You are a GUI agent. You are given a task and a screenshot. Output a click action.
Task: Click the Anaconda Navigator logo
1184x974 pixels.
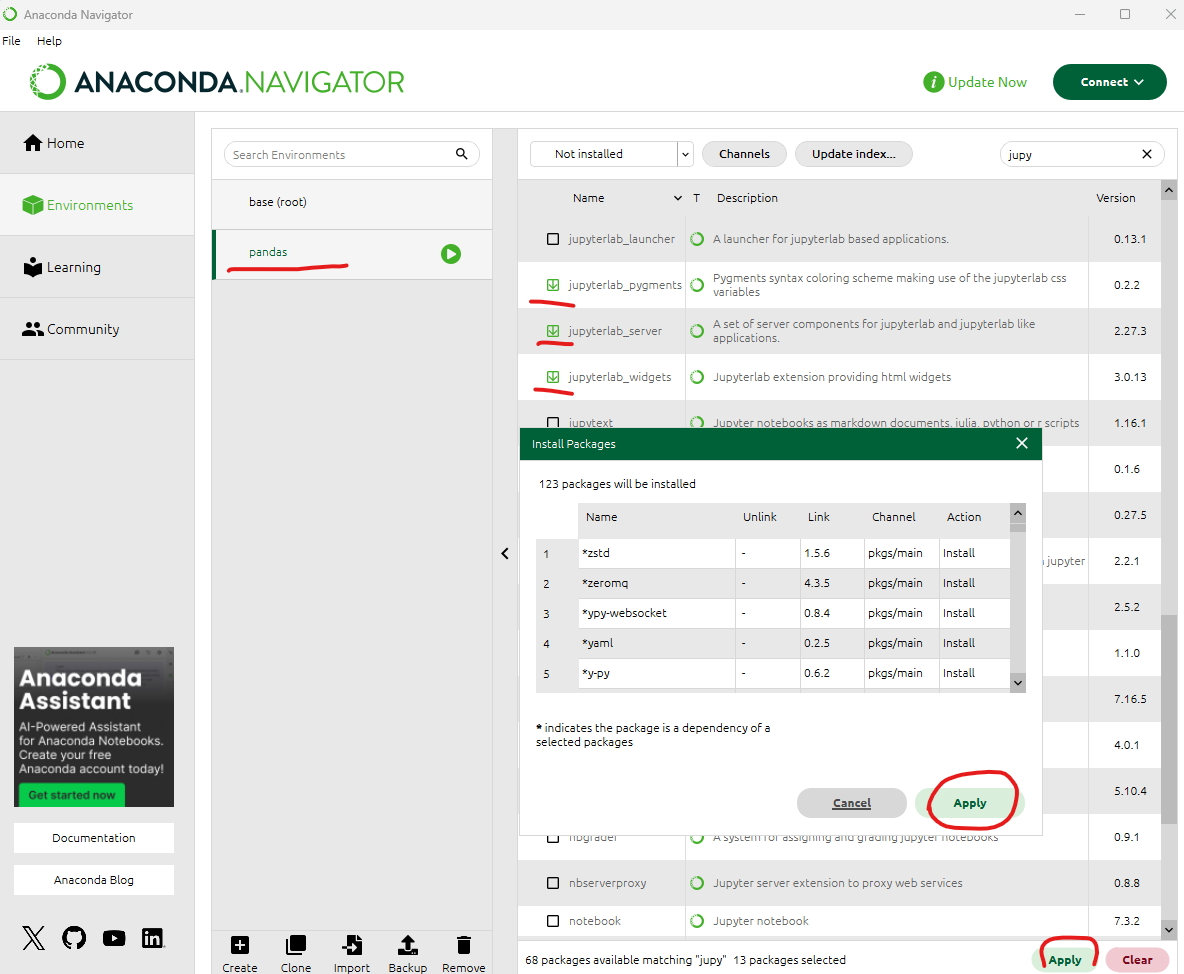pyautogui.click(x=217, y=82)
